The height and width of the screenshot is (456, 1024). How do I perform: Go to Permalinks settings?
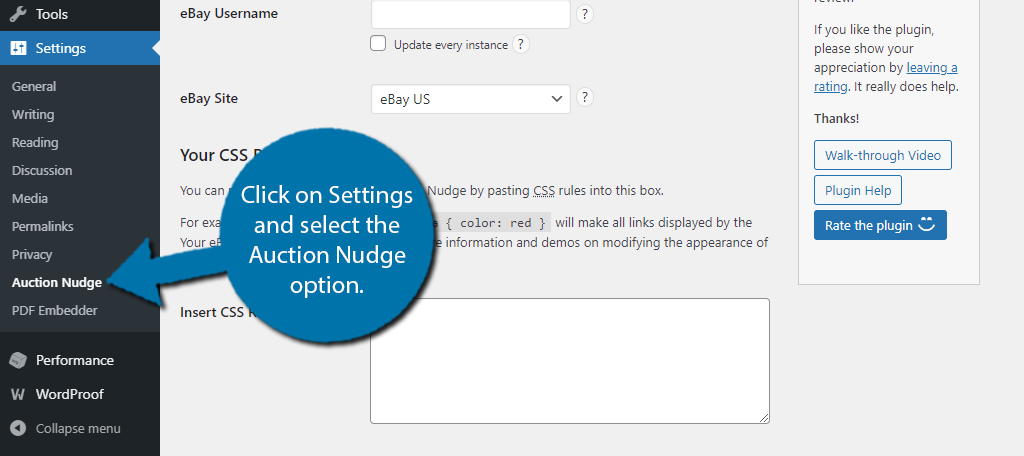[x=42, y=227]
